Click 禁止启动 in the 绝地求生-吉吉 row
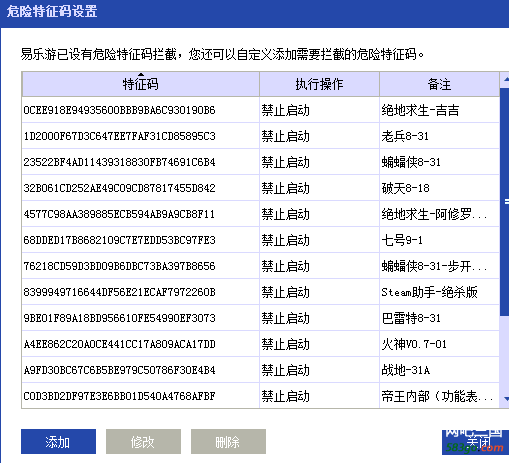The height and width of the screenshot is (463, 509). 286,110
